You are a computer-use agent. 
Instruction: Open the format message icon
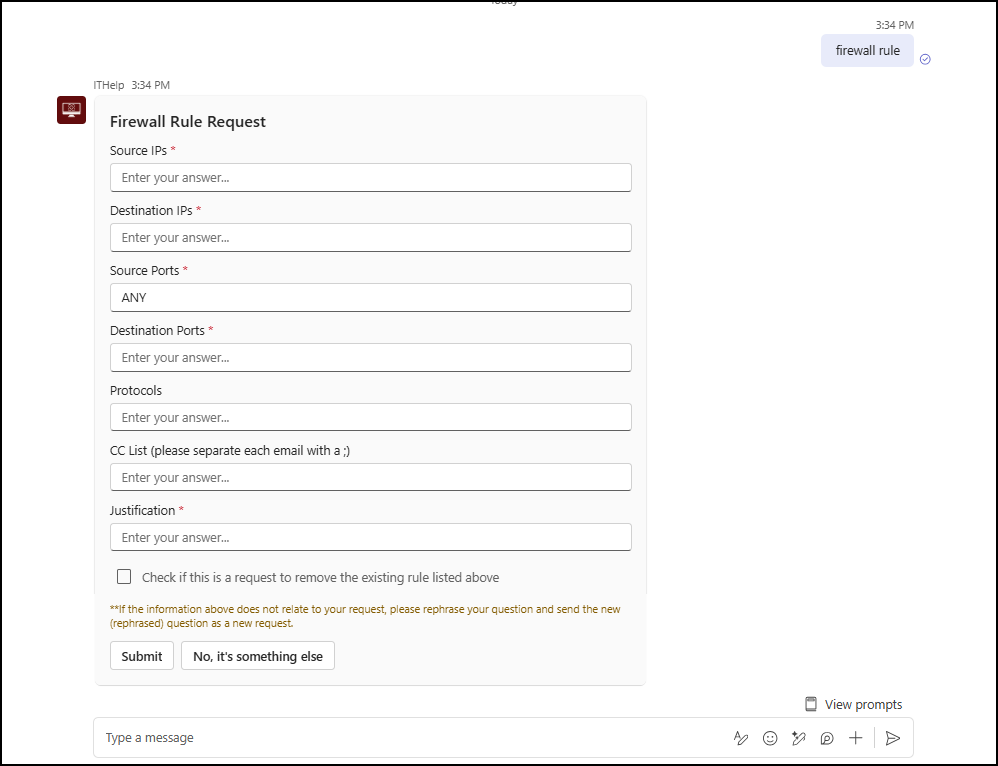(740, 738)
